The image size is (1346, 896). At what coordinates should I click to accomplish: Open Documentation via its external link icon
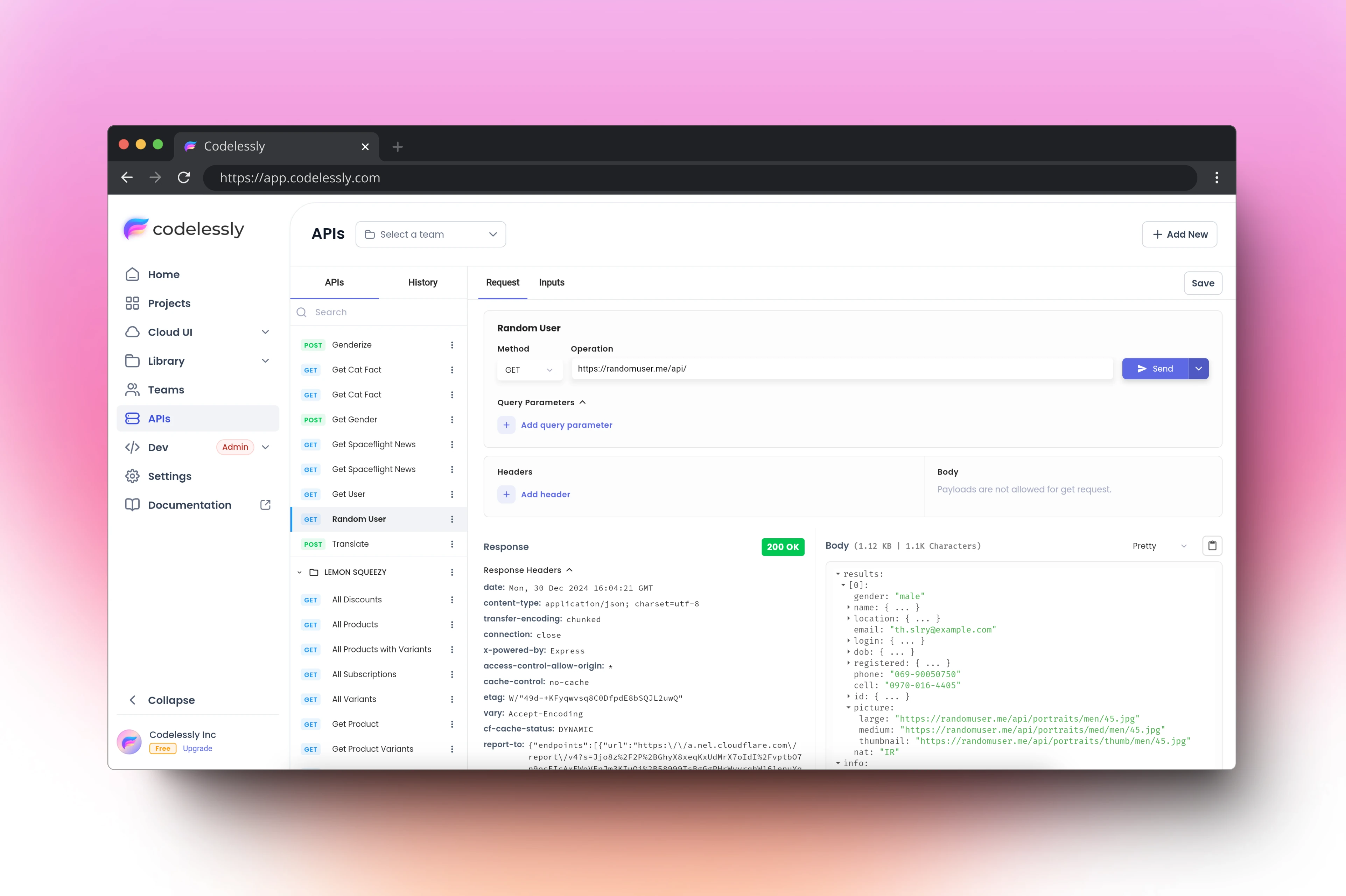(265, 505)
